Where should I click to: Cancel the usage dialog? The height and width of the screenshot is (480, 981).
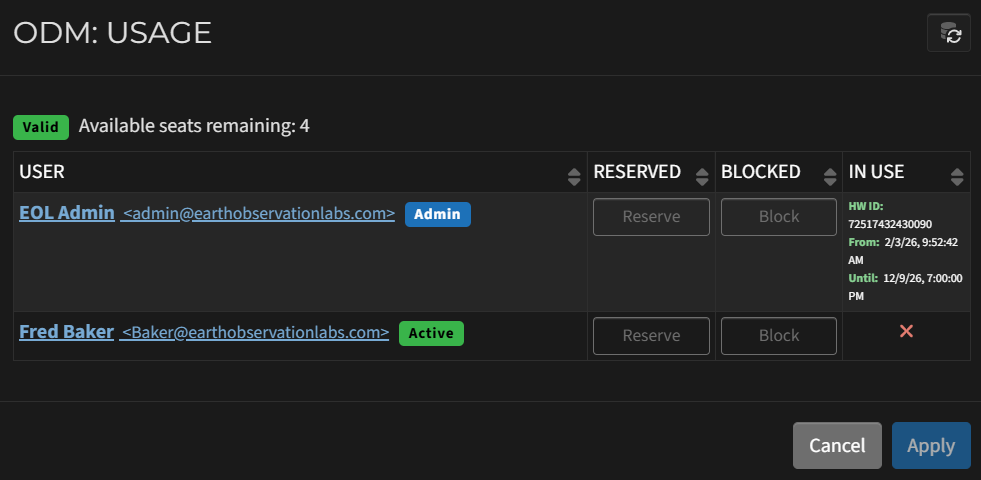837,446
